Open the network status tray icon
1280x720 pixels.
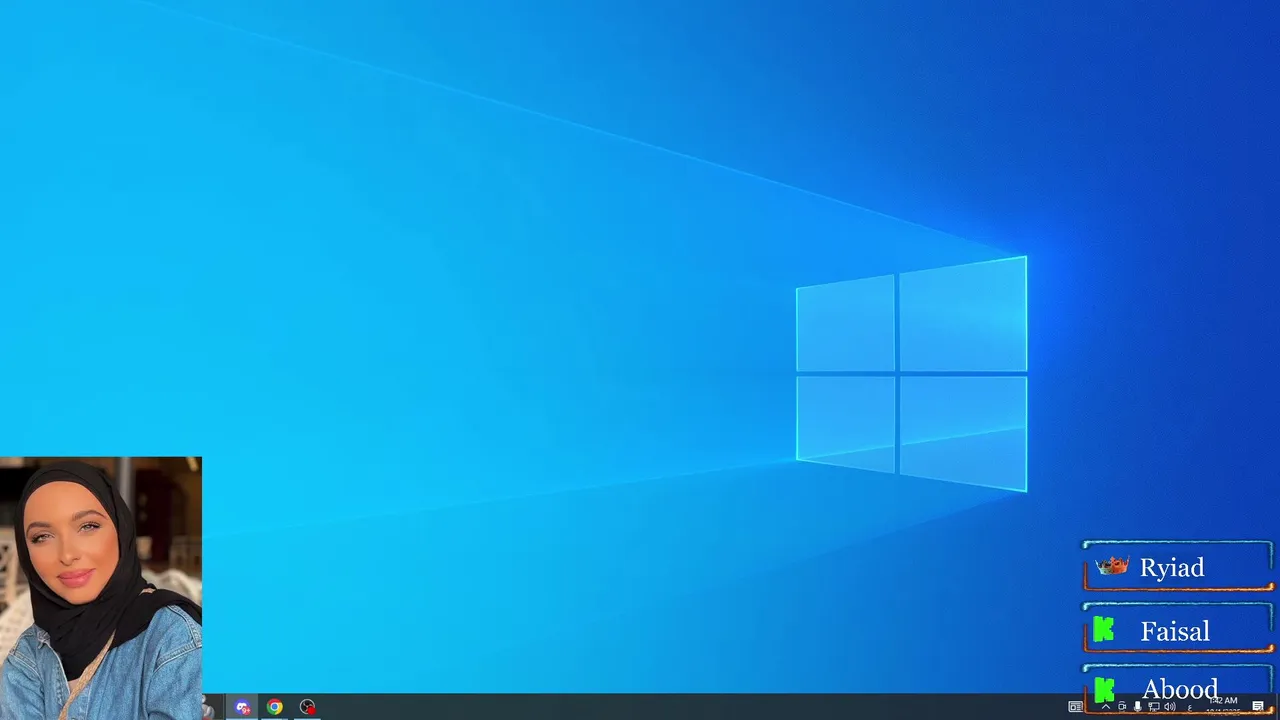[x=1153, y=707]
